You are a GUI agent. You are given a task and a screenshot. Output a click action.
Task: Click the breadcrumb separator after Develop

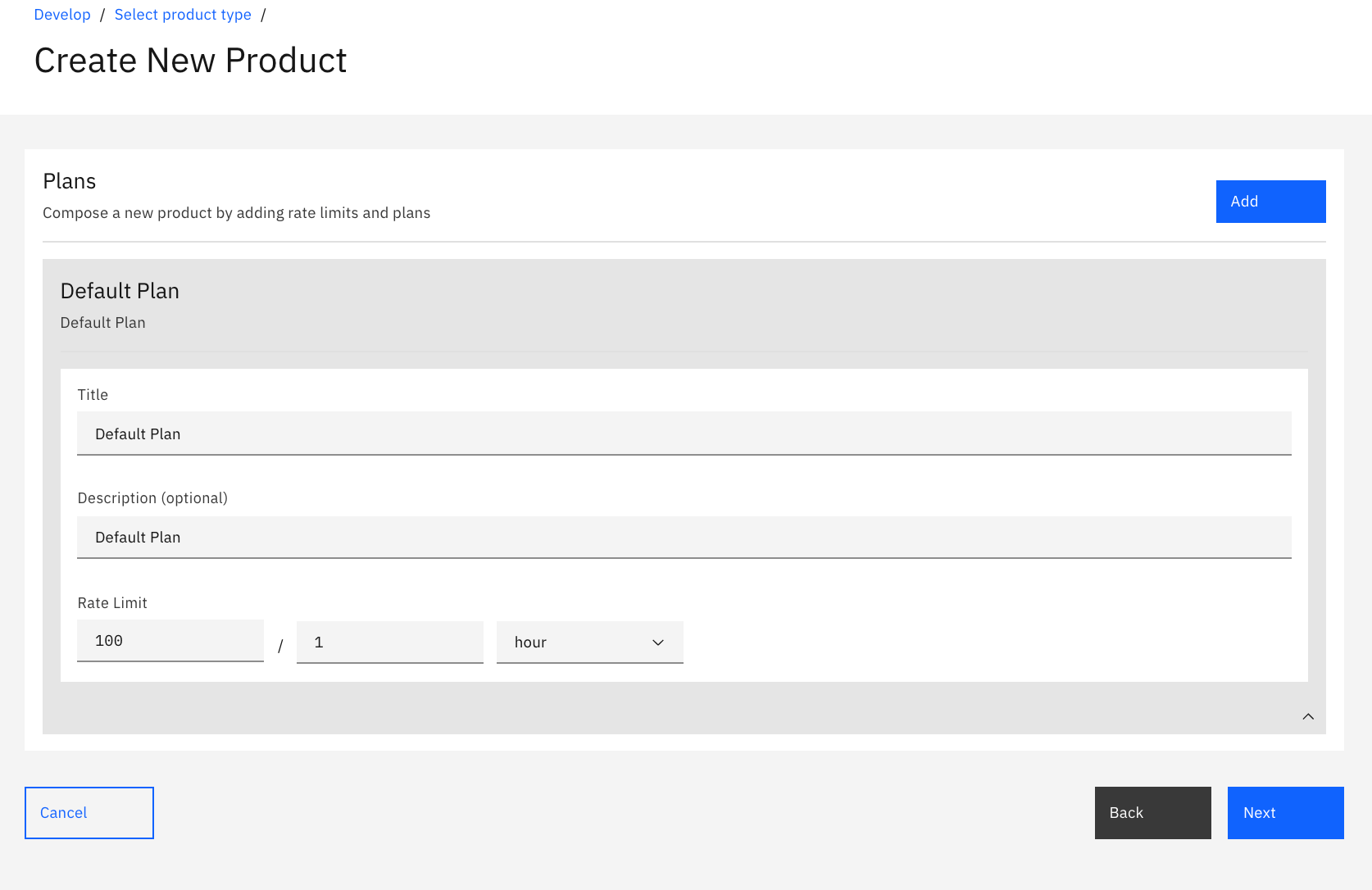click(x=102, y=14)
